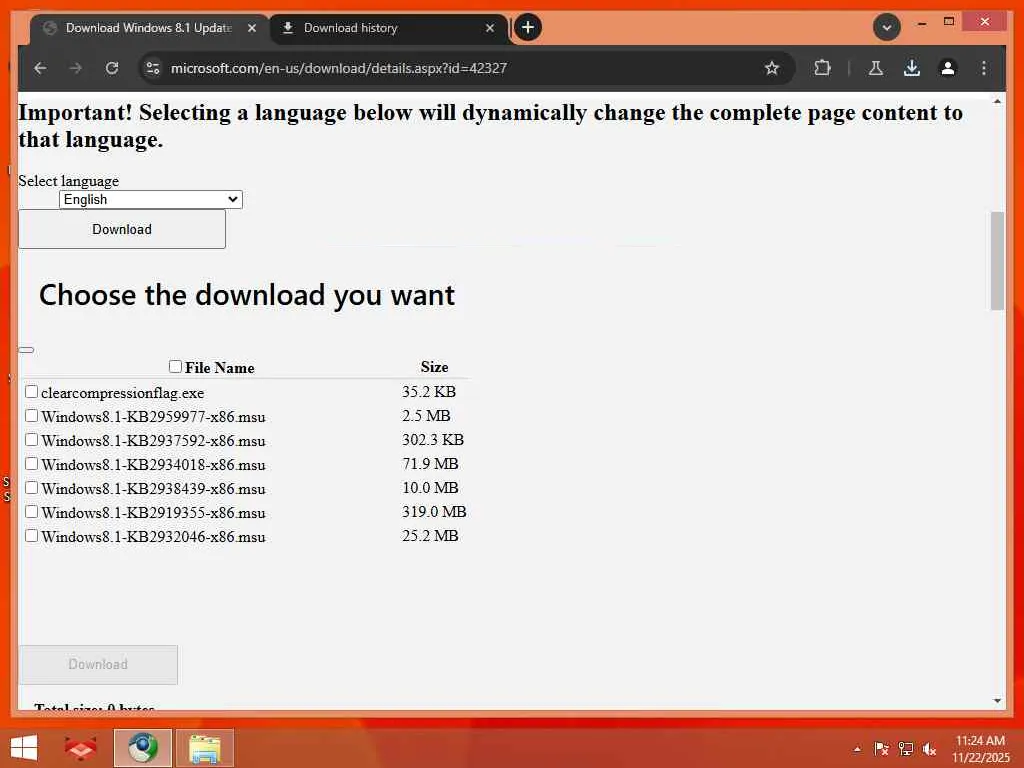1024x768 pixels.
Task: Click the Download button below language
Action: [122, 229]
